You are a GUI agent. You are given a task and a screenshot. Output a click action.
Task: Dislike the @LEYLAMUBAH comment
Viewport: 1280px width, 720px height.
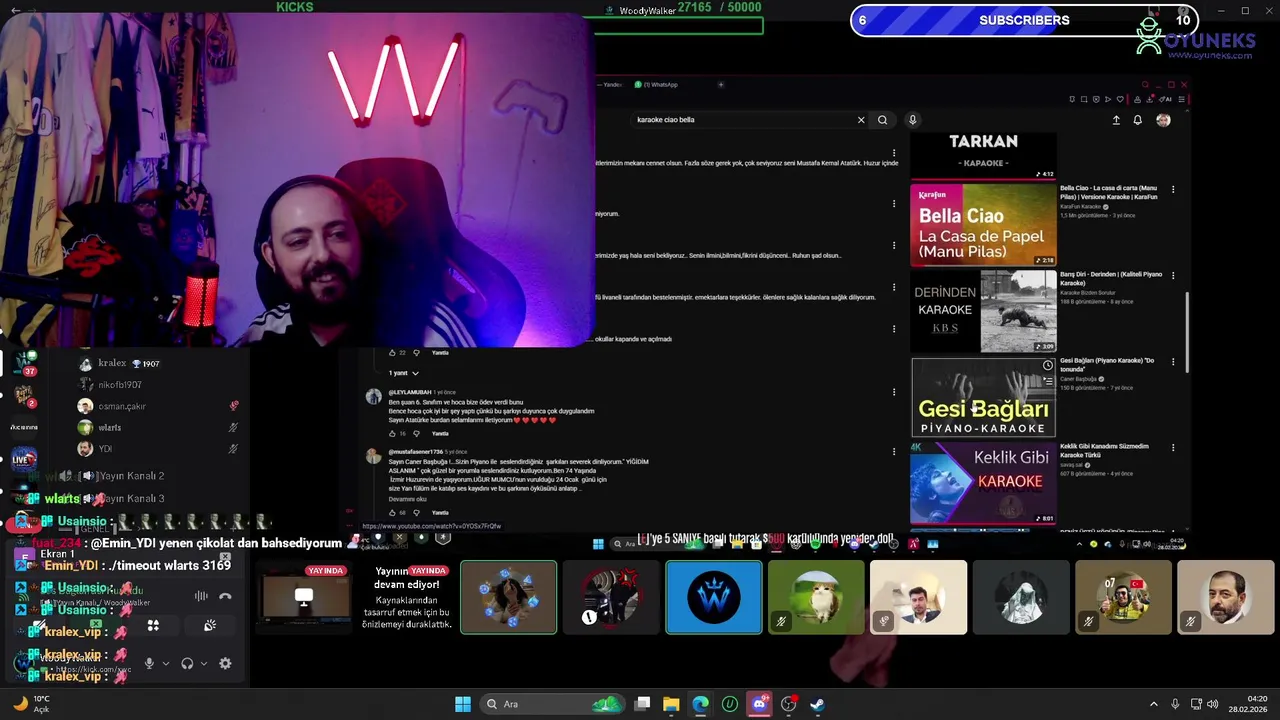pyautogui.click(x=416, y=433)
